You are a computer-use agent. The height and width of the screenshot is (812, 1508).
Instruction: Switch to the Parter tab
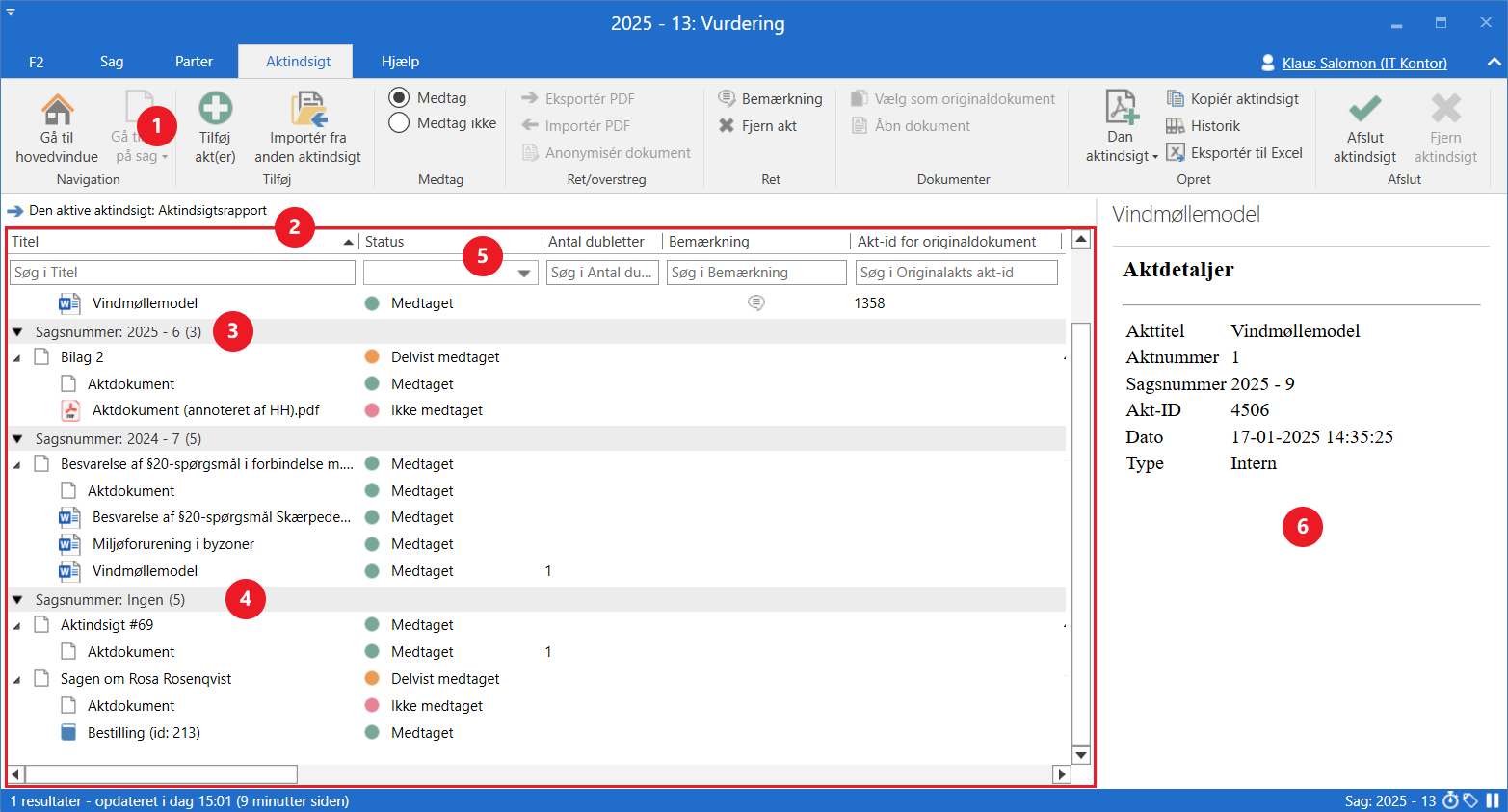(x=194, y=62)
